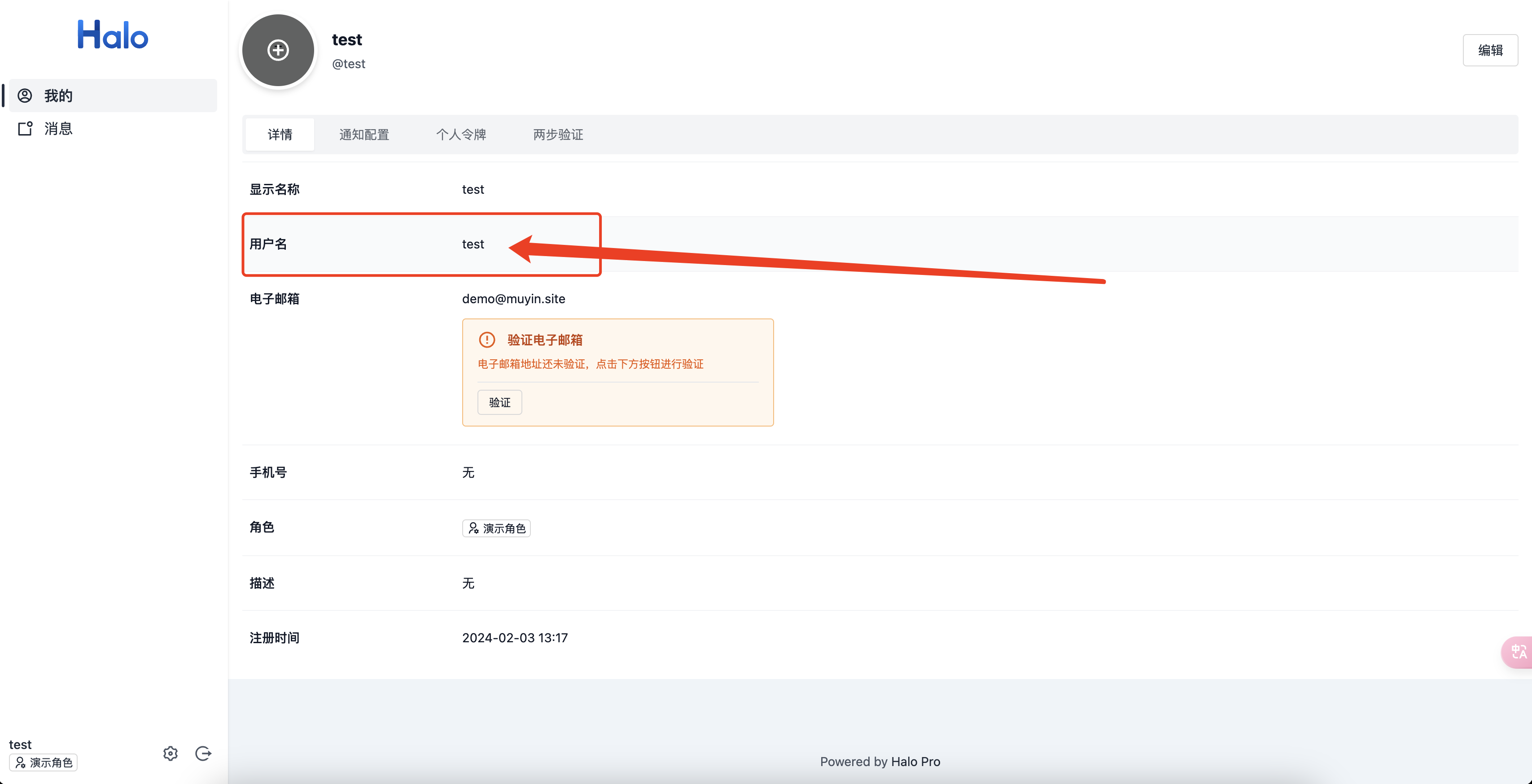Click the 用户名 label
The width and height of the screenshot is (1532, 784).
[x=268, y=244]
